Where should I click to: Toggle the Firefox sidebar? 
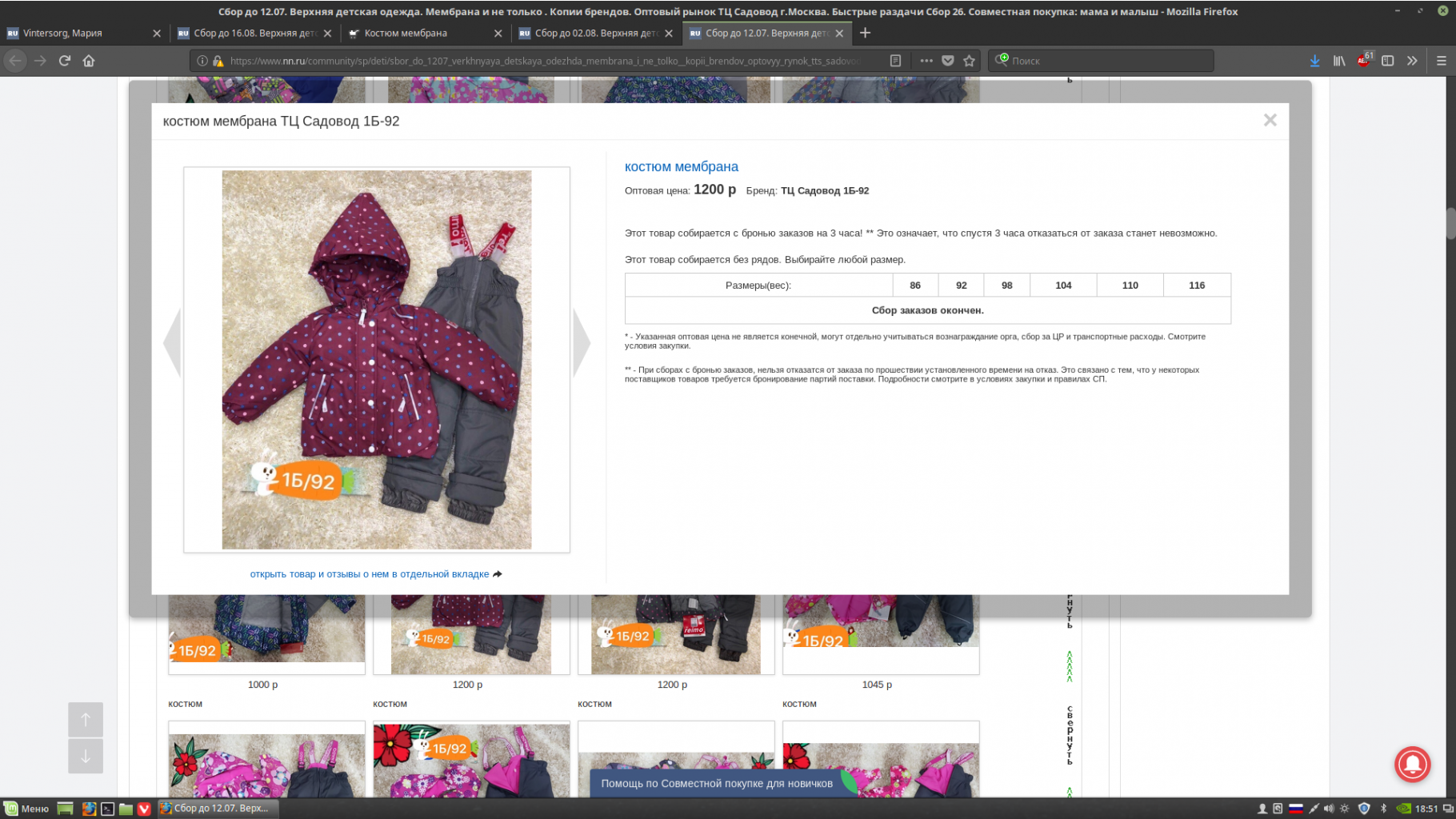point(1388,61)
